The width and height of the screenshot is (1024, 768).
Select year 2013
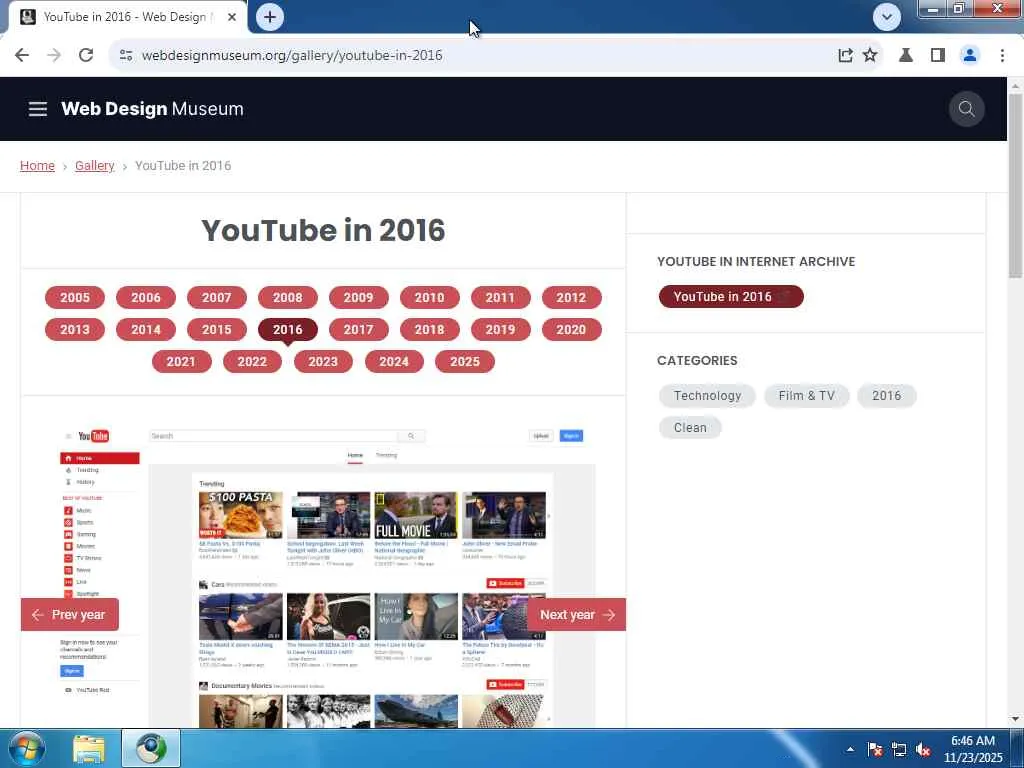coord(75,330)
